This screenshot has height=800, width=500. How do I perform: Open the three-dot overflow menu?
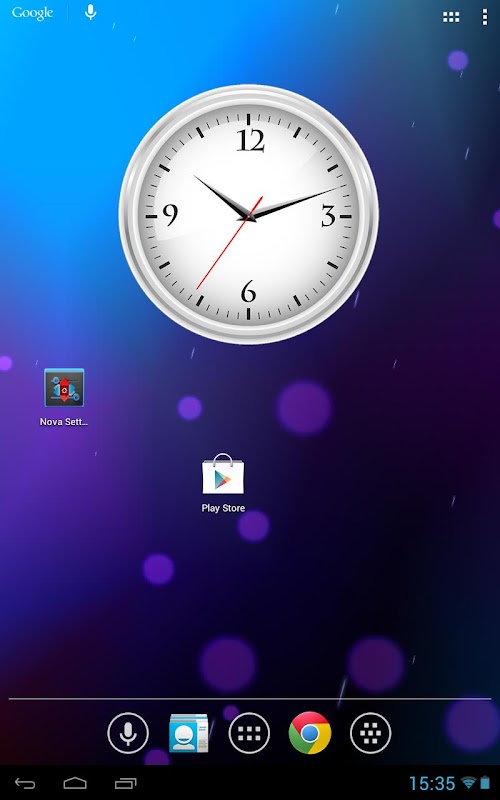click(x=484, y=17)
